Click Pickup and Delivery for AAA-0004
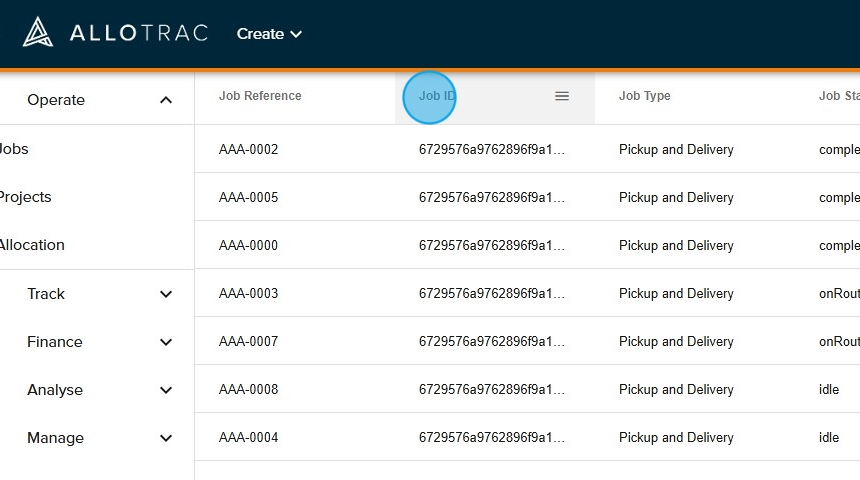860x480 pixels. [x=676, y=438]
